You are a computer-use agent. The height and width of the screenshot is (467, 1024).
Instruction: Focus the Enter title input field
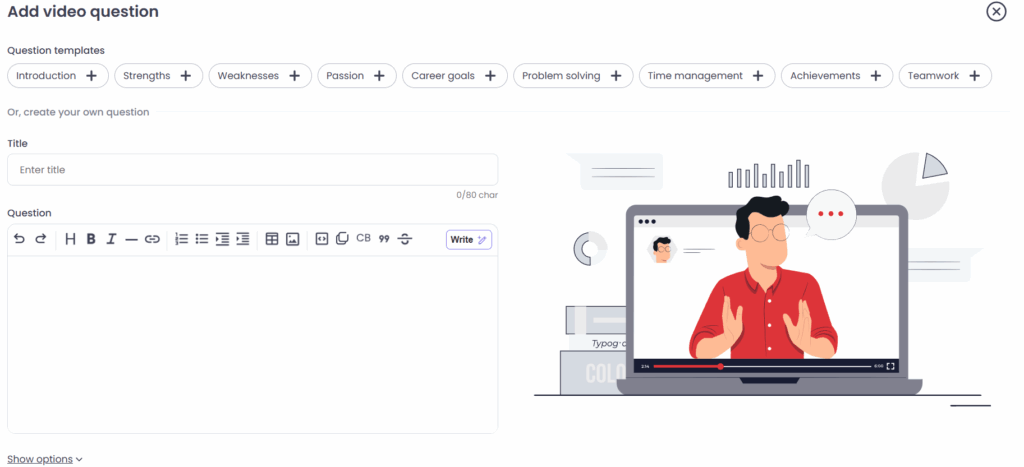click(253, 170)
